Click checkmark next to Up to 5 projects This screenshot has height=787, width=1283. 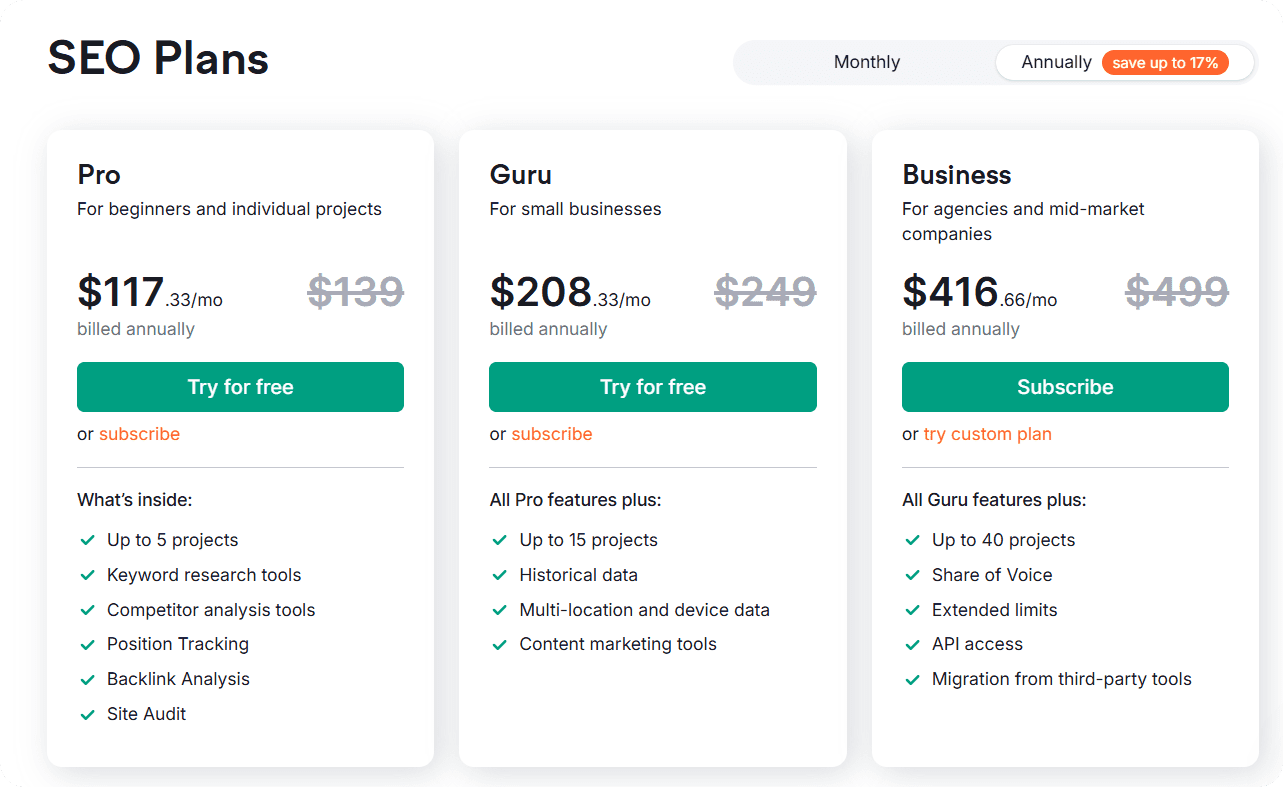[87, 540]
